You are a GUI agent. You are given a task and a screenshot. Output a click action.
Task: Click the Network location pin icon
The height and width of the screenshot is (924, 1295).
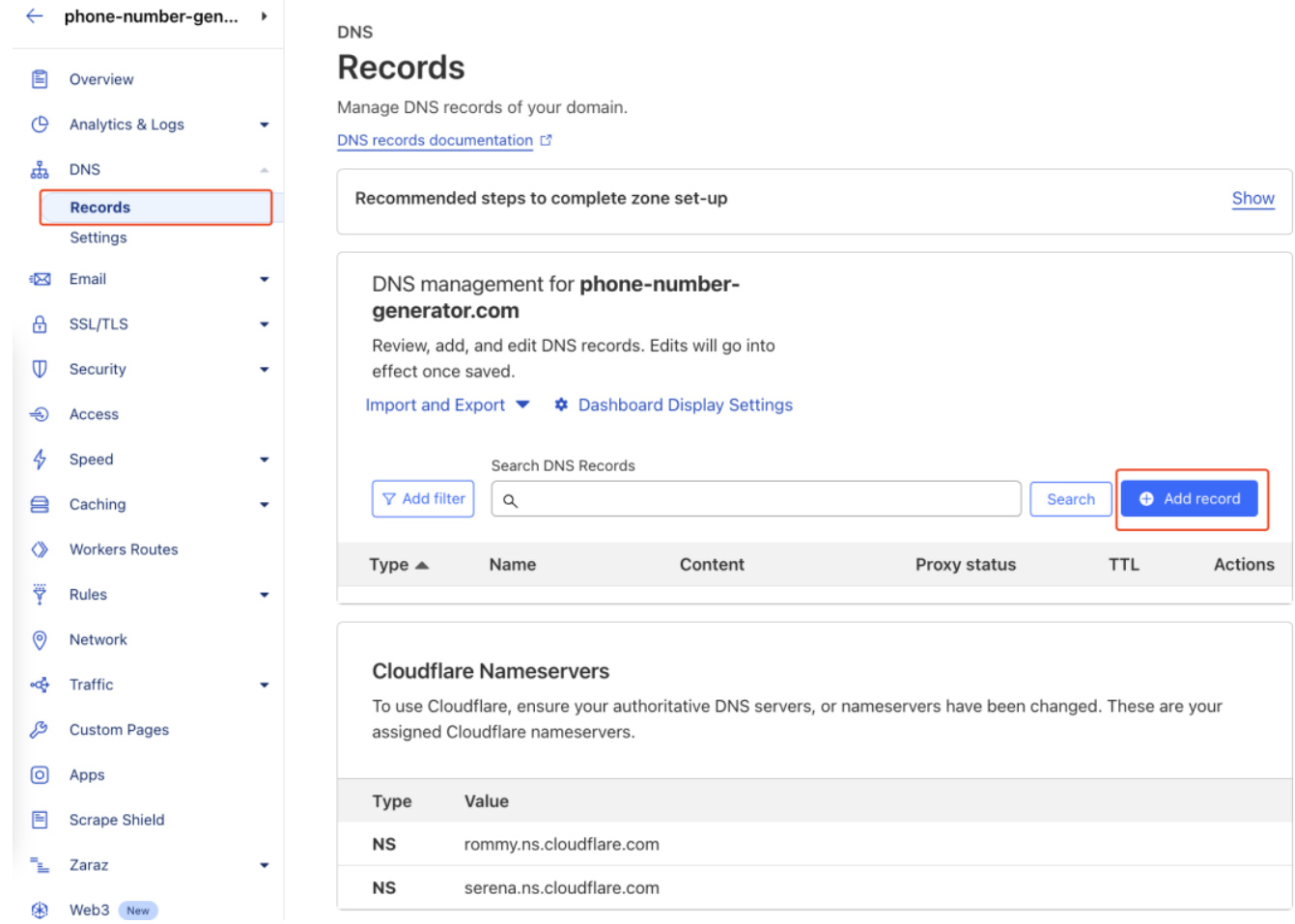[x=40, y=639]
